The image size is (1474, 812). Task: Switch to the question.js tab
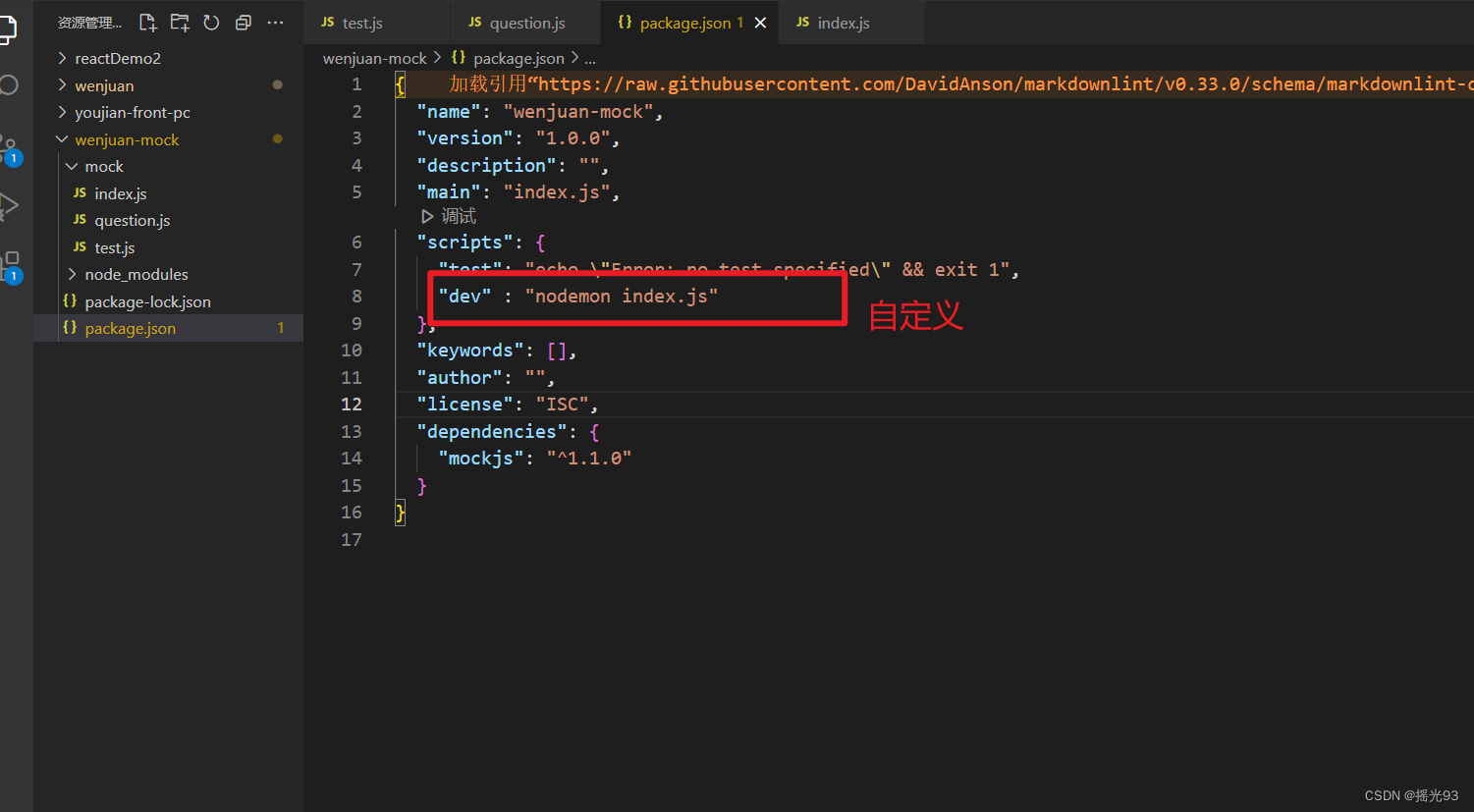(x=526, y=23)
